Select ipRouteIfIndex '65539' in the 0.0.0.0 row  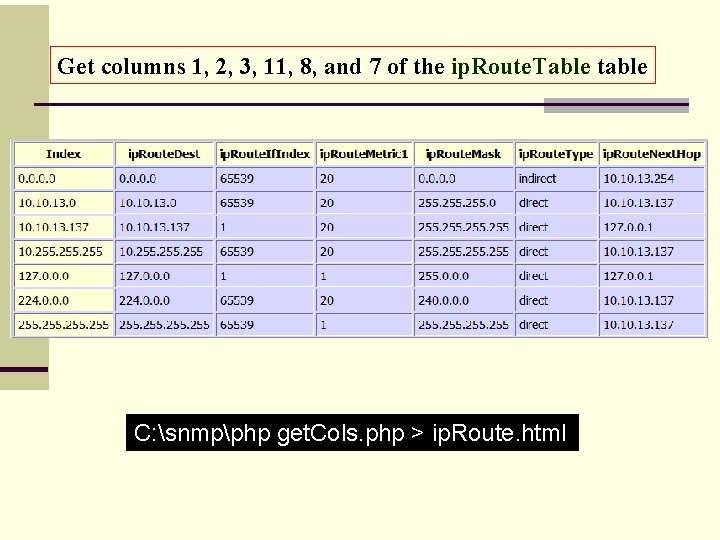point(264,179)
